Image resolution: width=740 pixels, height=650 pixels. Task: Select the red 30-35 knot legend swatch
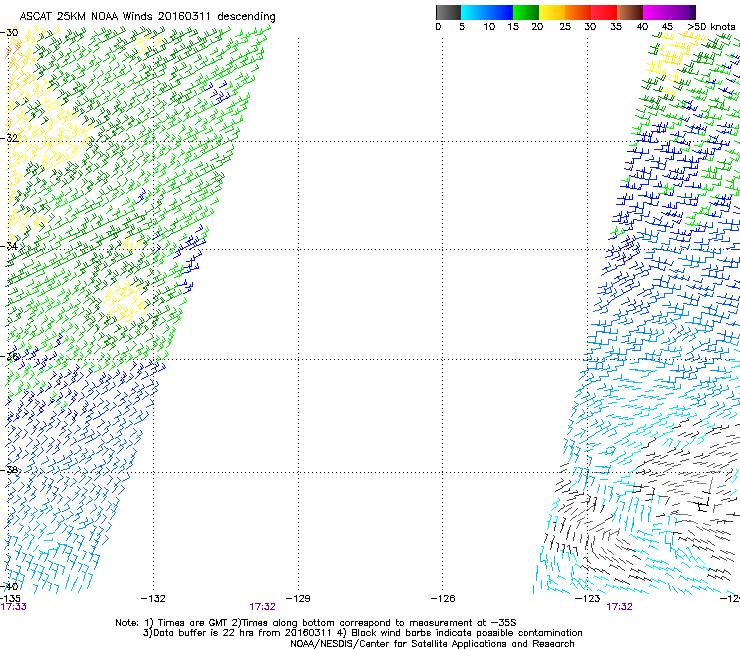[604, 12]
